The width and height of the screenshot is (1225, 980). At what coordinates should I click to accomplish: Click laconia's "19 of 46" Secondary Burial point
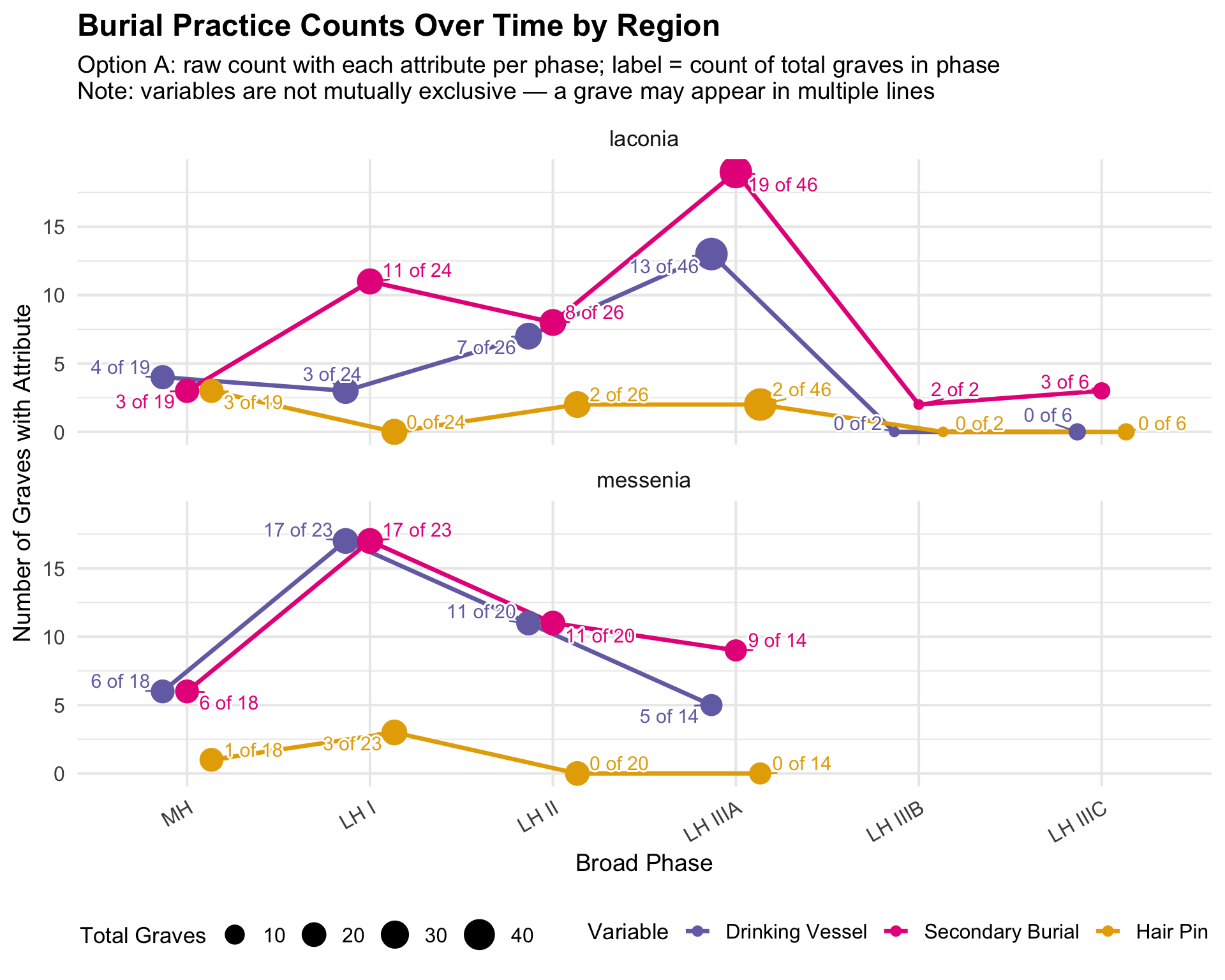coord(736,172)
